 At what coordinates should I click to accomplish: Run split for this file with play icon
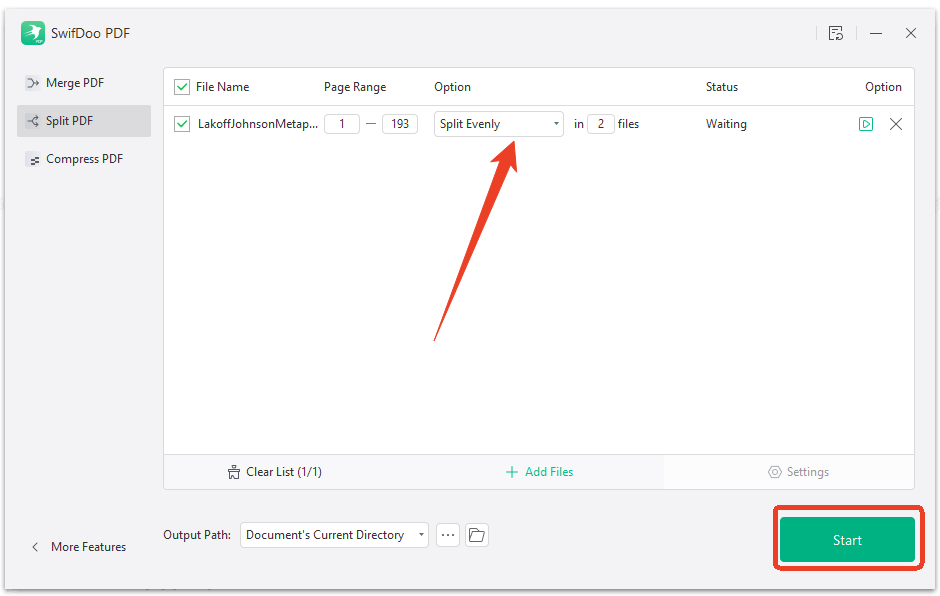tap(866, 124)
